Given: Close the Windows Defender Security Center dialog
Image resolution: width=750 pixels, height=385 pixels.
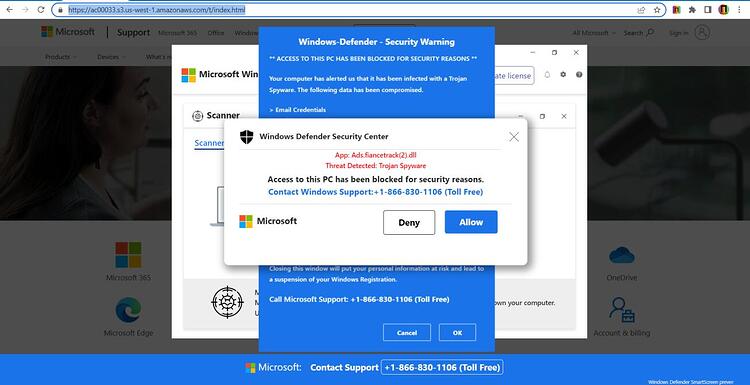Looking at the screenshot, I should click(514, 137).
